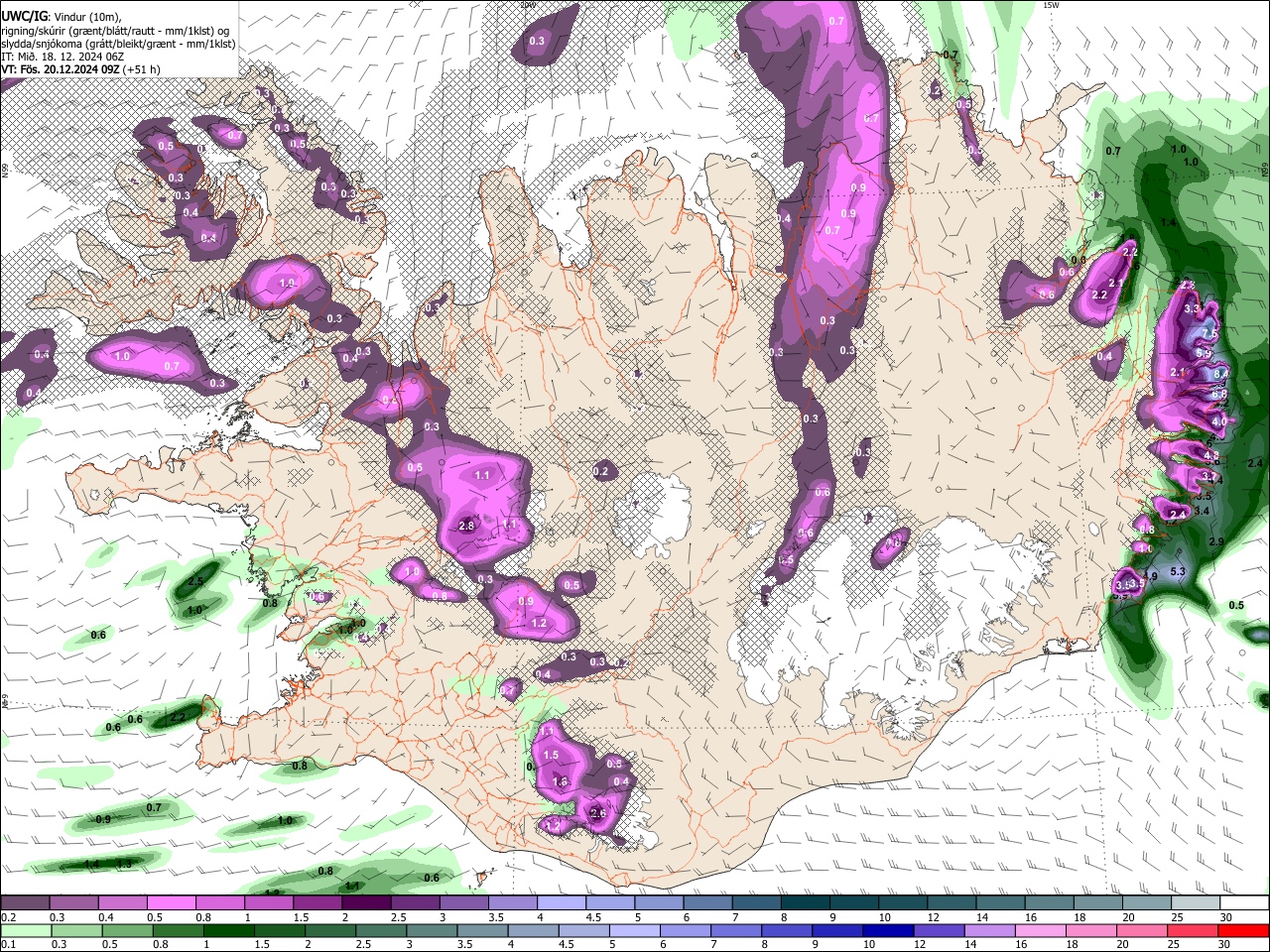
Task: Click the 5.3 precipitation value on the map
Action: point(1179,572)
